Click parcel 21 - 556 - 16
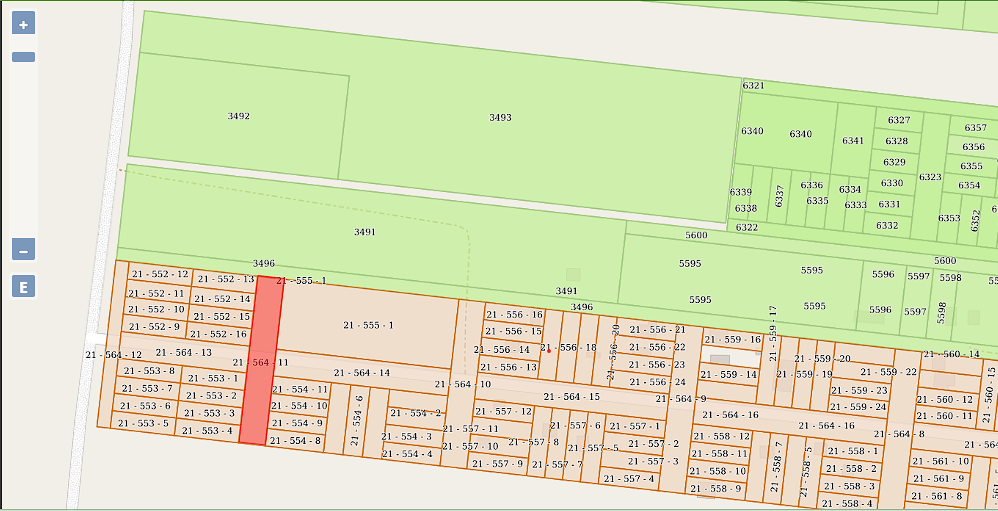Image resolution: width=998 pixels, height=511 pixels. (x=514, y=315)
